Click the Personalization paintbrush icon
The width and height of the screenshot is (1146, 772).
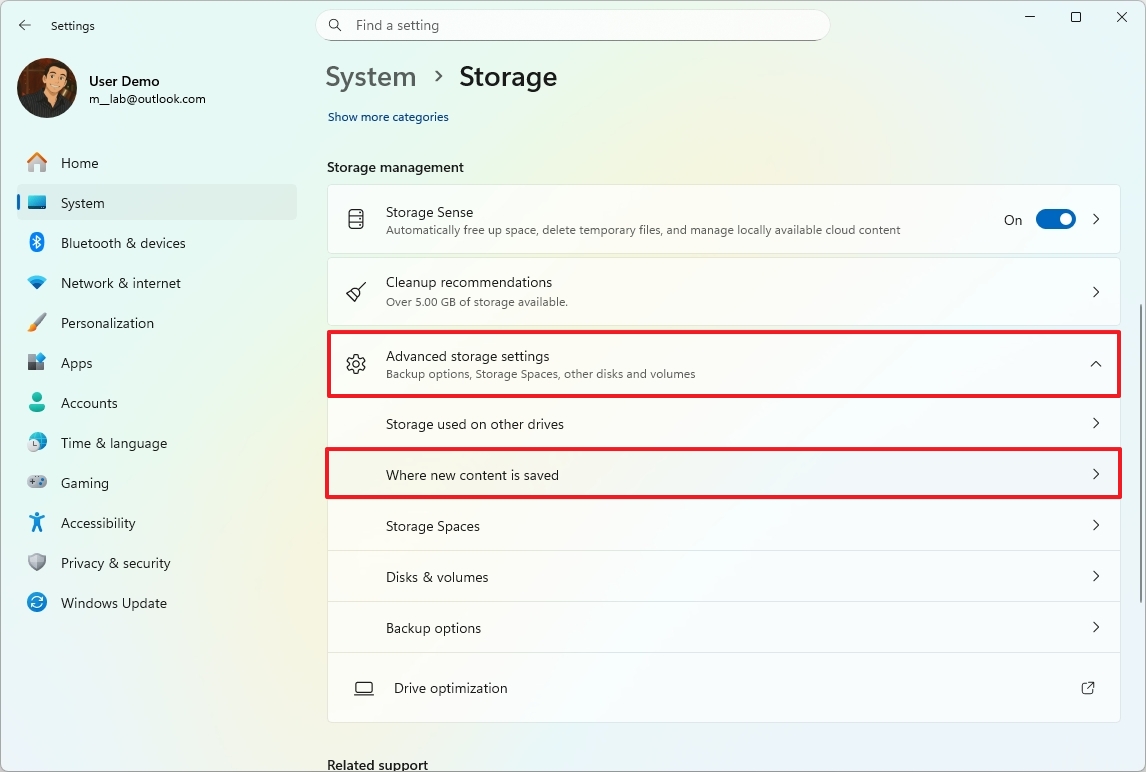37,323
